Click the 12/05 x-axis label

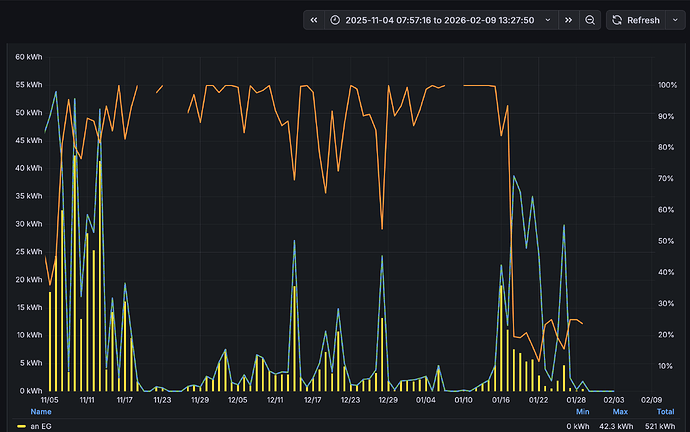click(237, 400)
